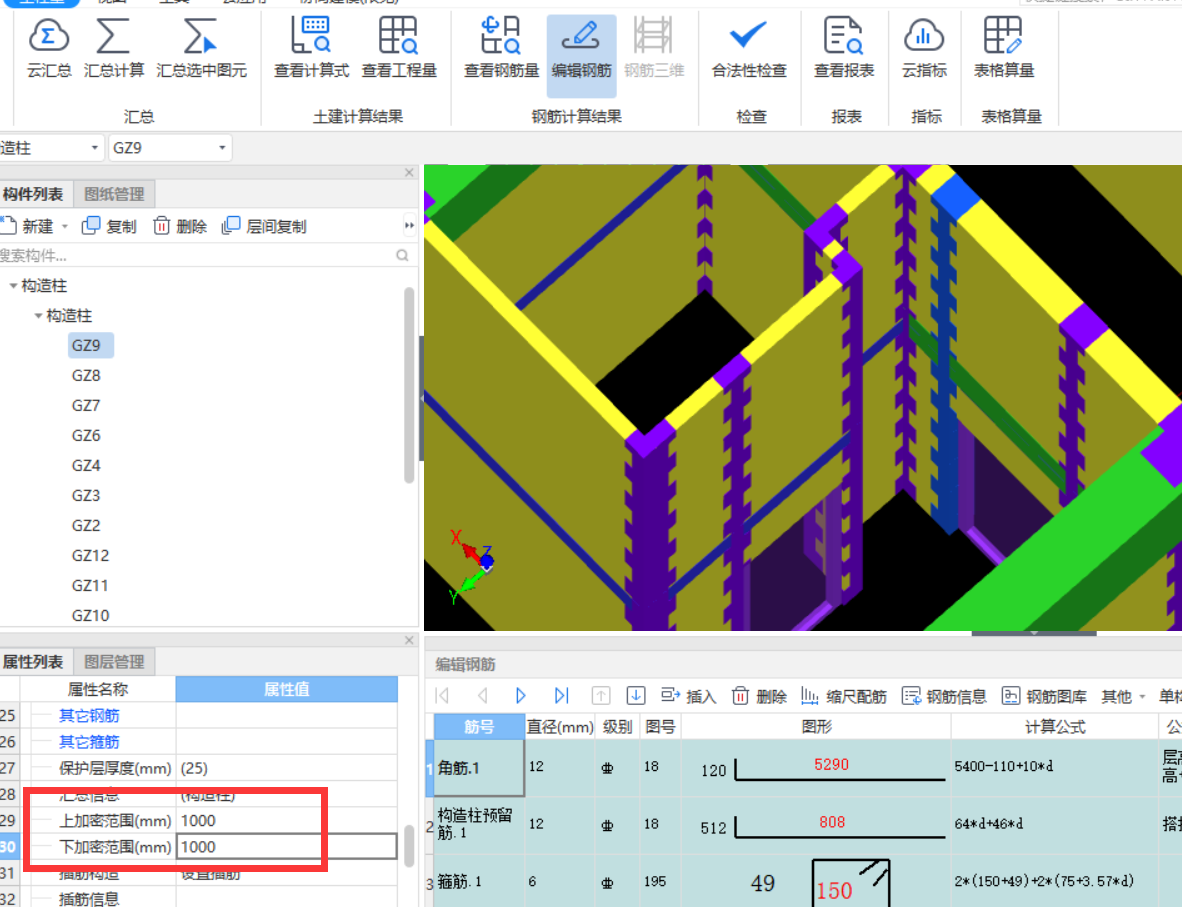Click the 搜索构件 search input field
This screenshot has height=907, width=1182.
coord(196,256)
